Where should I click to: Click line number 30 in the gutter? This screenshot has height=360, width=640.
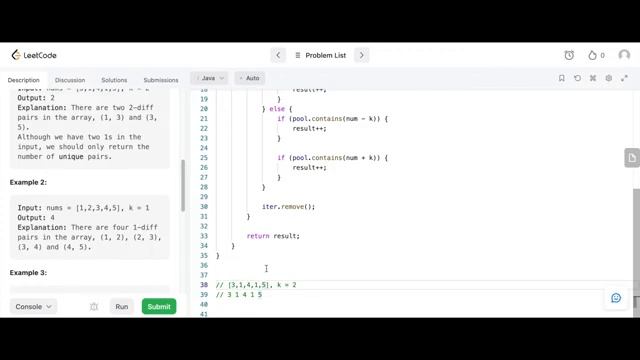pyautogui.click(x=204, y=207)
